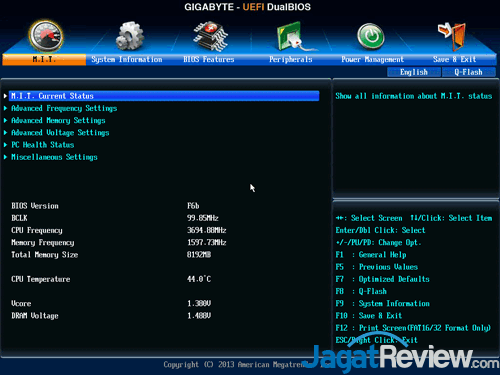Expand arrow beside Advanced Voltage Settings
The height and width of the screenshot is (375, 500).
point(5,133)
